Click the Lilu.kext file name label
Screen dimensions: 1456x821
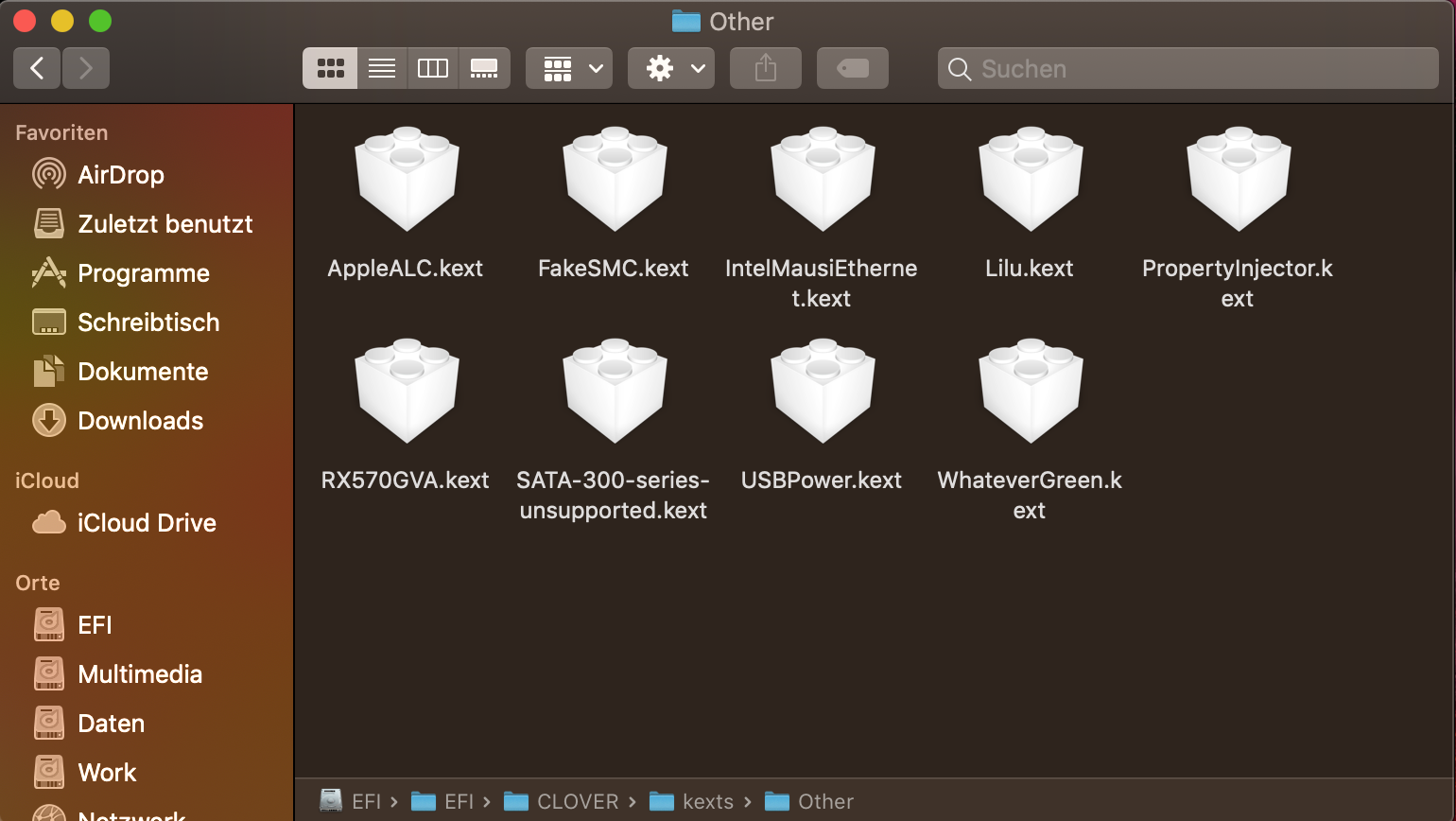[1030, 269]
